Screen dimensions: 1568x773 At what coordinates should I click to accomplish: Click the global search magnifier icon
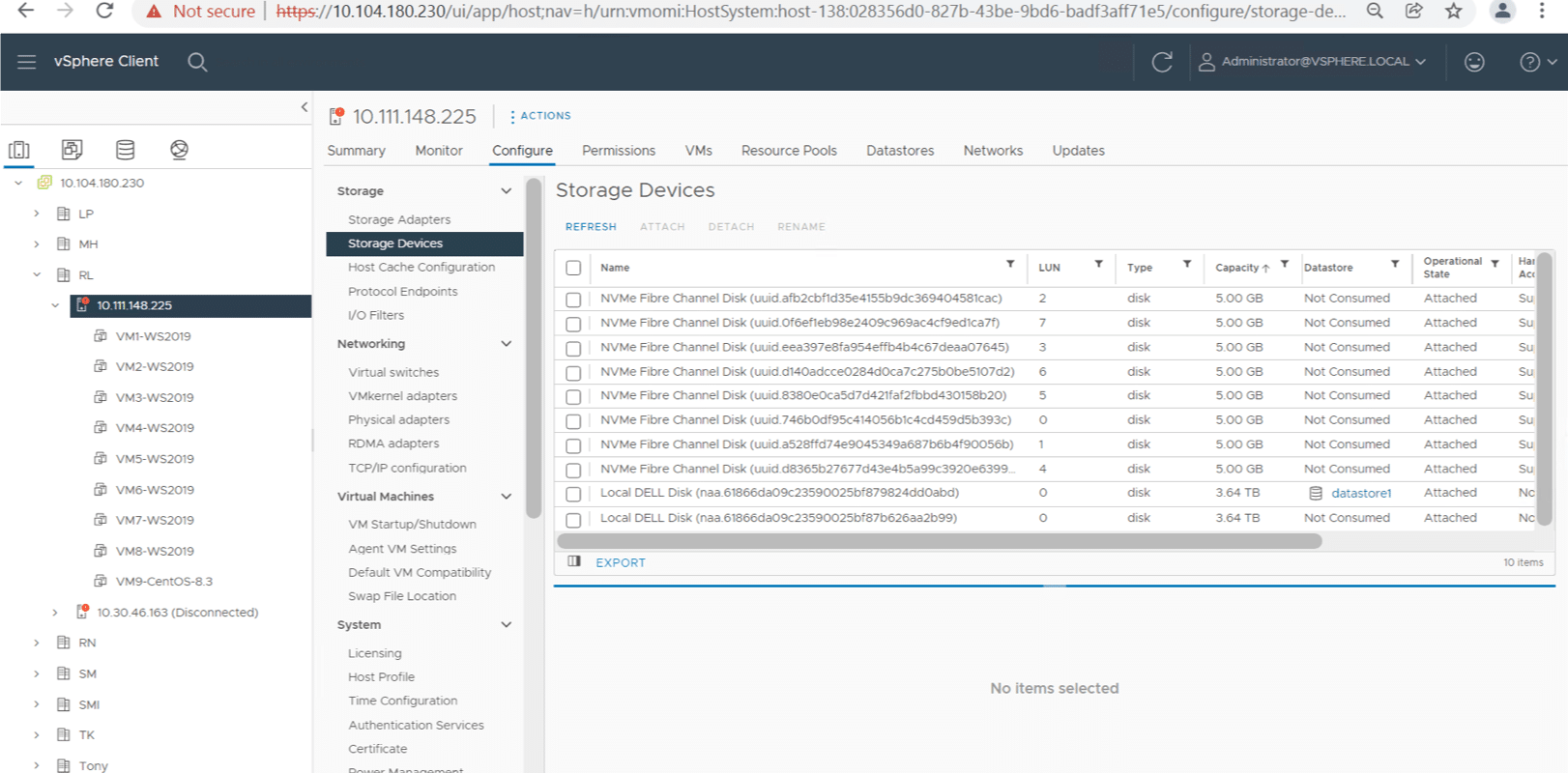click(197, 62)
